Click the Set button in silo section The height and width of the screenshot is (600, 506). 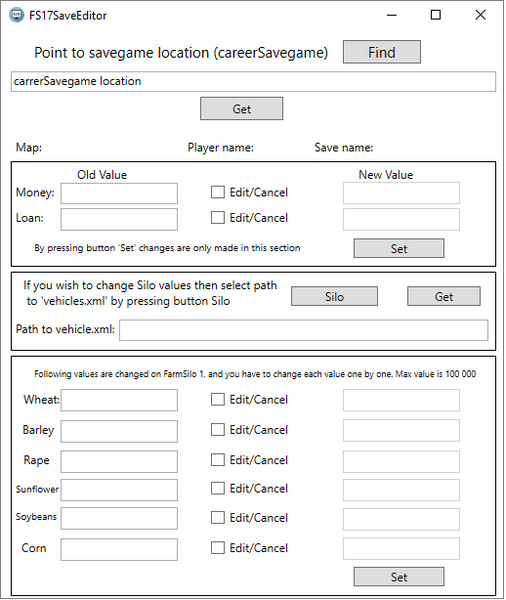(399, 577)
